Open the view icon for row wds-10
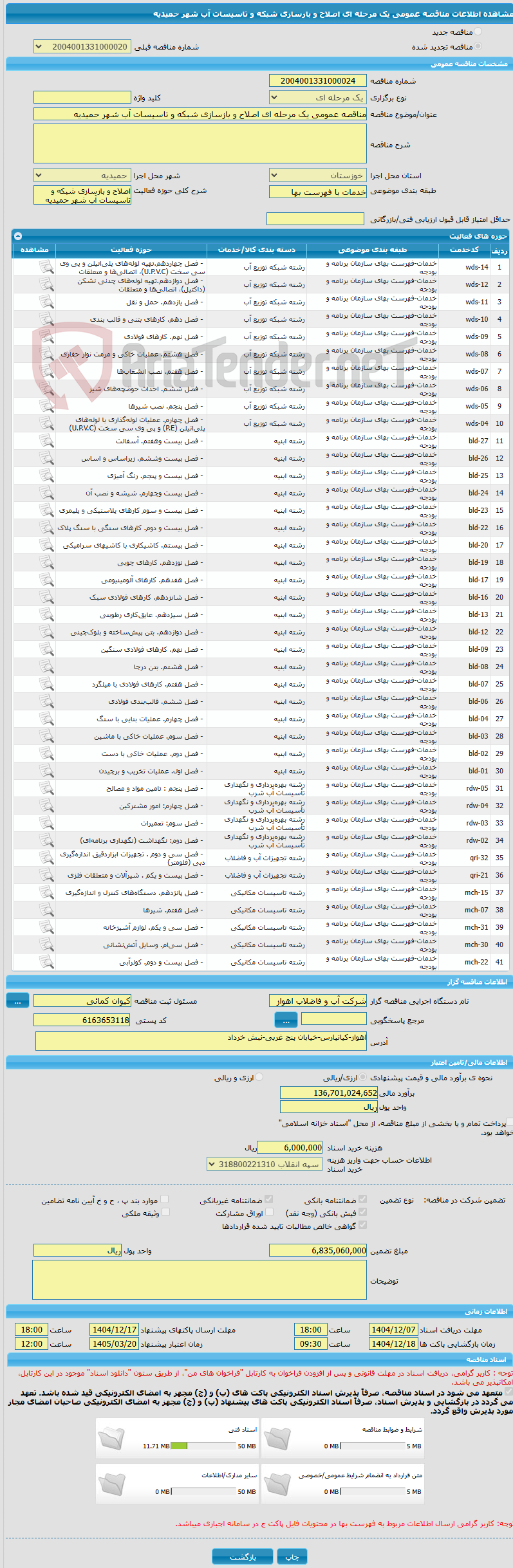 coord(46,319)
